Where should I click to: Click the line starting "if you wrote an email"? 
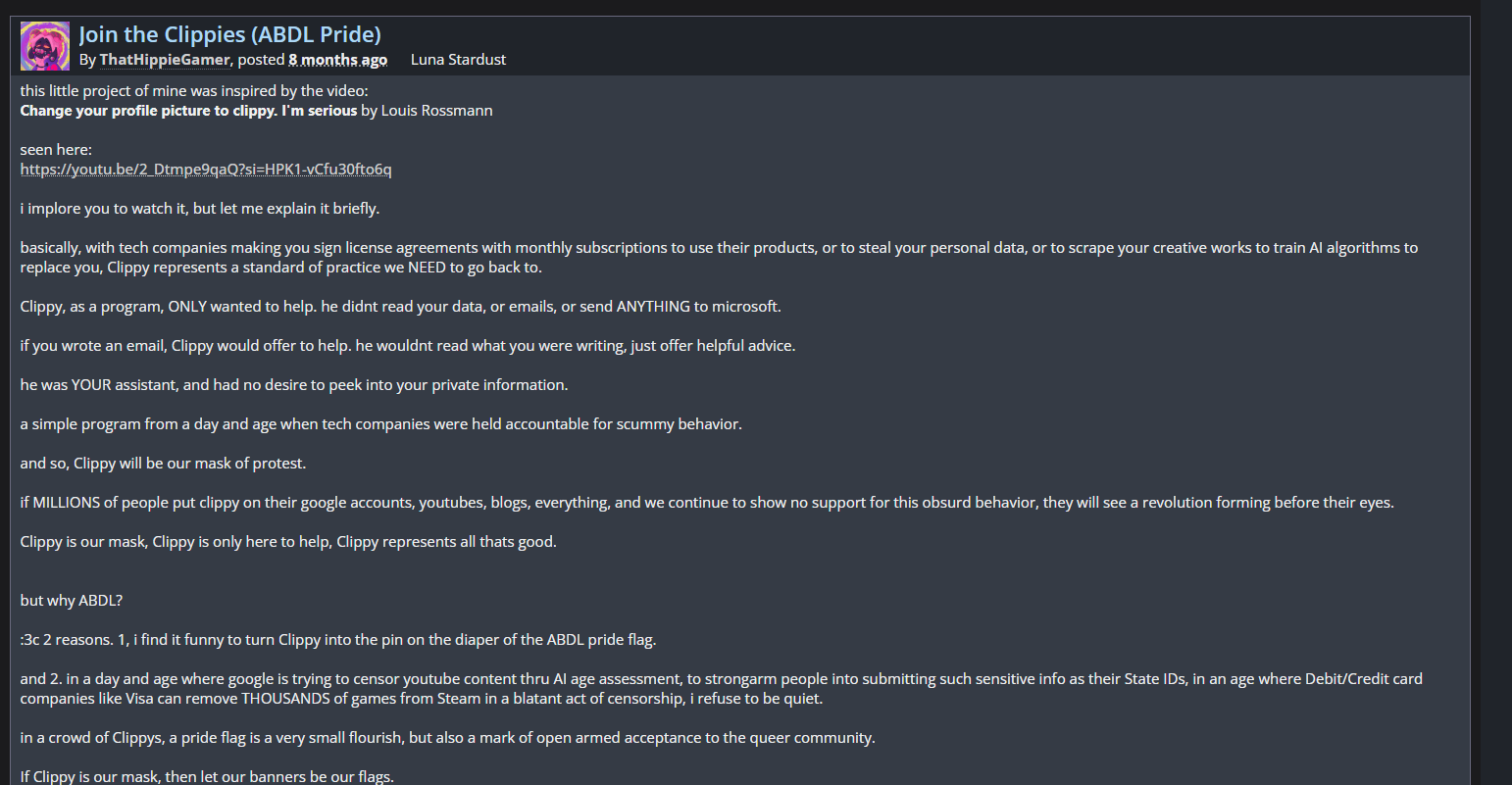pyautogui.click(x=407, y=346)
